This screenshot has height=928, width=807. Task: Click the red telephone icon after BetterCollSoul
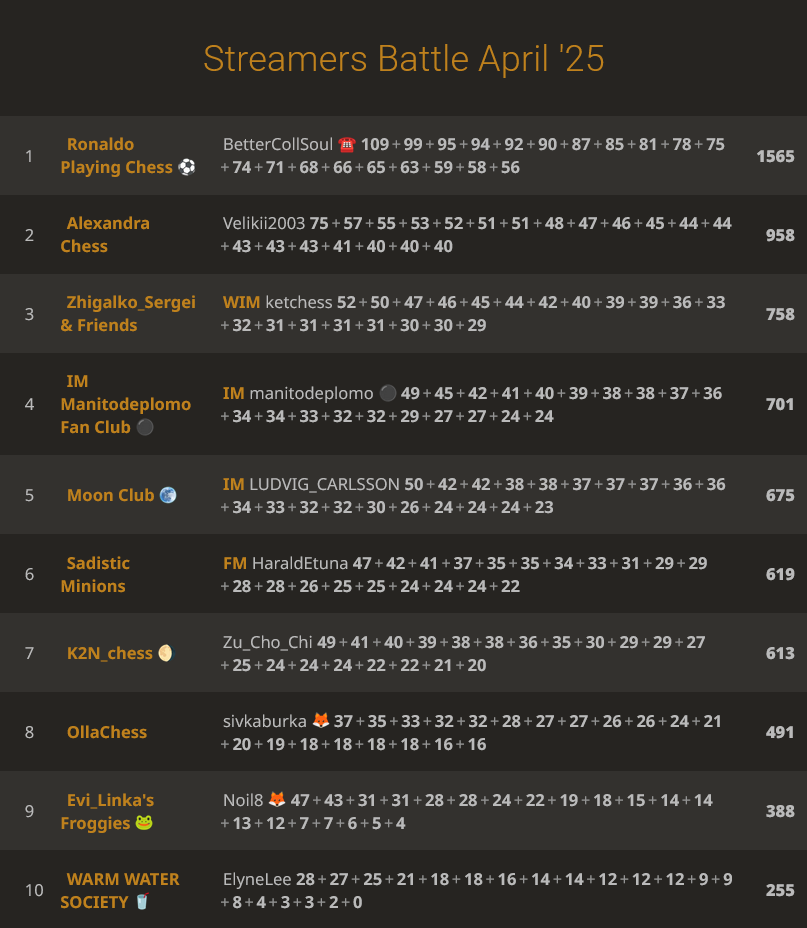[x=347, y=145]
